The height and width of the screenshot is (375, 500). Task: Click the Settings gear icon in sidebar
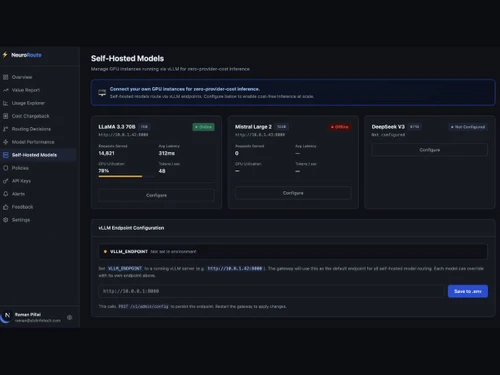click(x=5, y=220)
